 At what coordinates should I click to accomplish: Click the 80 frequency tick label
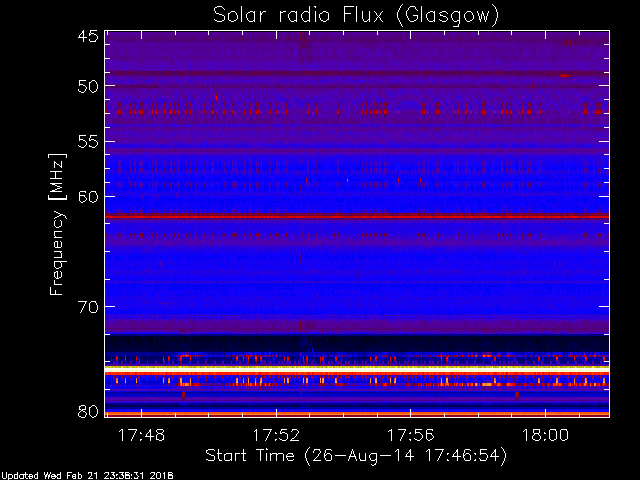pos(88,411)
